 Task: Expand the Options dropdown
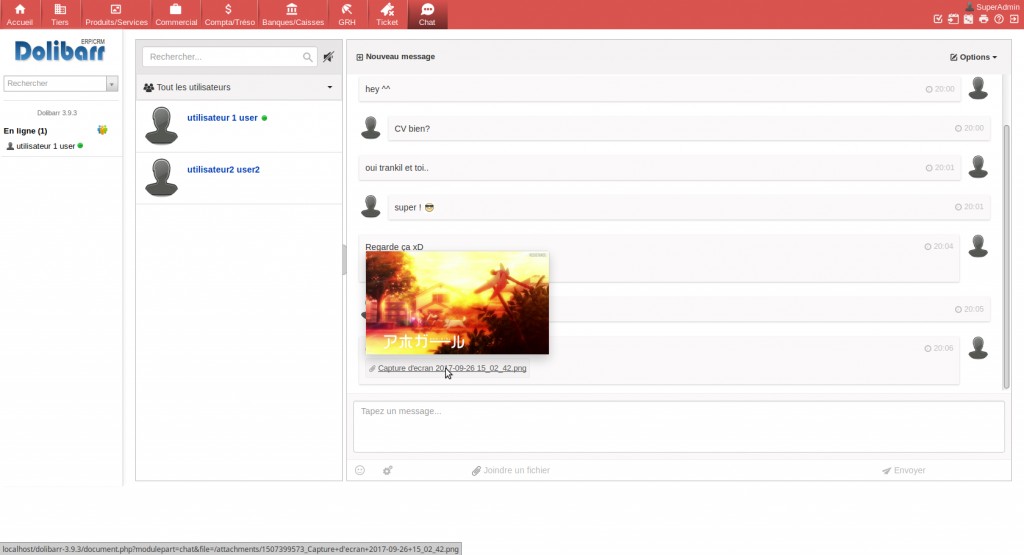pyautogui.click(x=973, y=57)
